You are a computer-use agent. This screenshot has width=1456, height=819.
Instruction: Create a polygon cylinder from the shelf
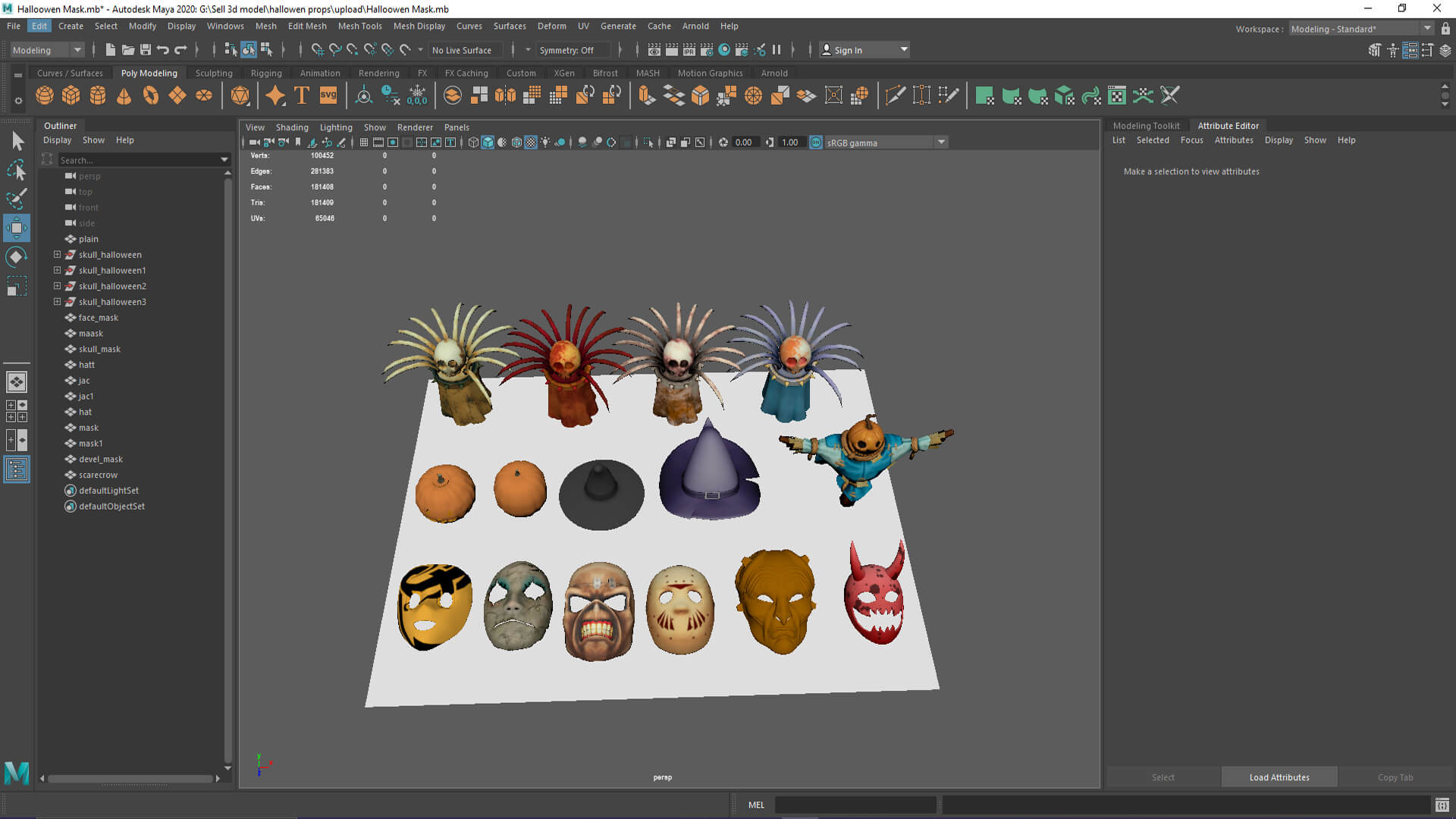[98, 96]
